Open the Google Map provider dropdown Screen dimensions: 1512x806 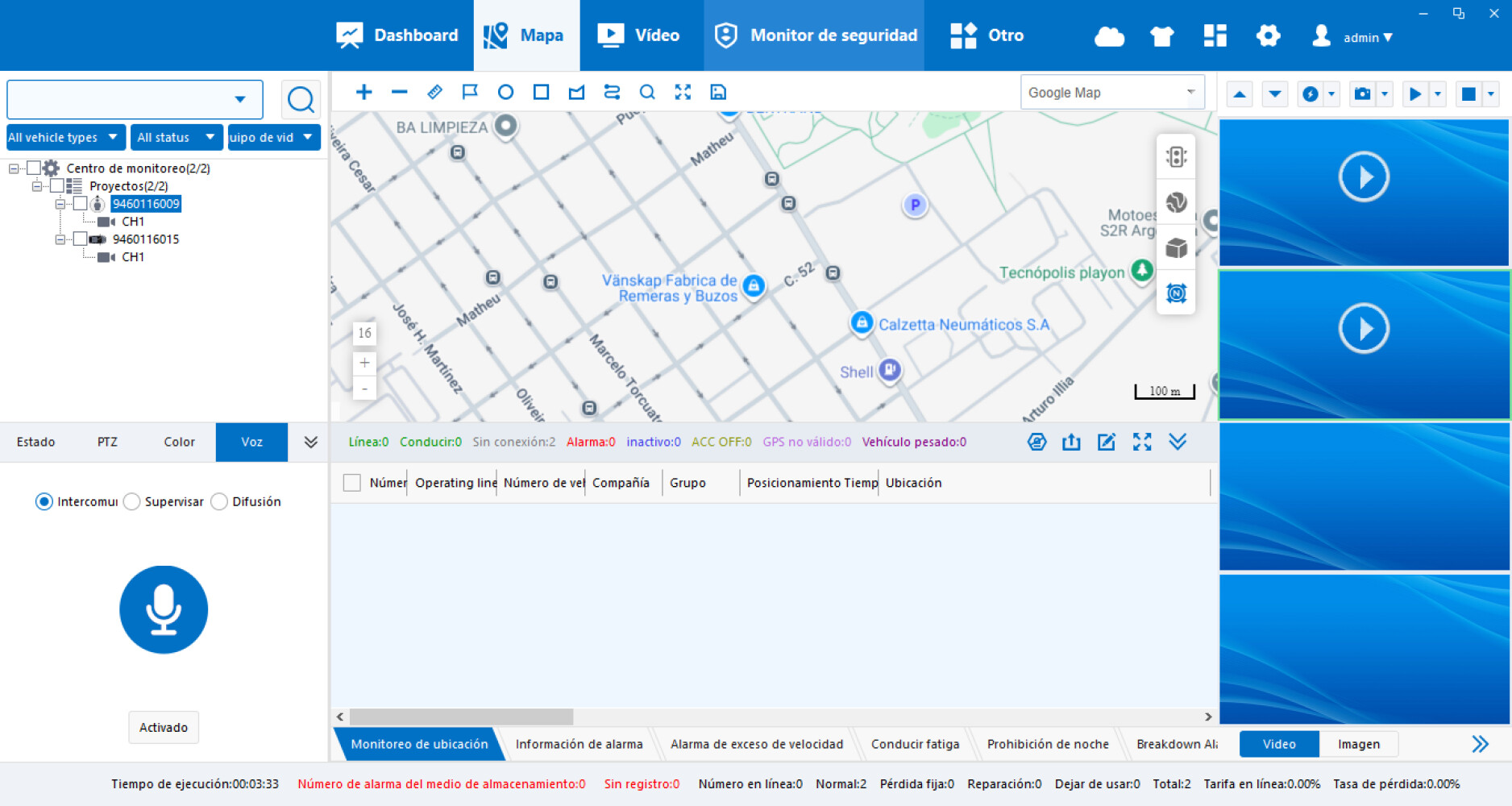tap(1111, 93)
